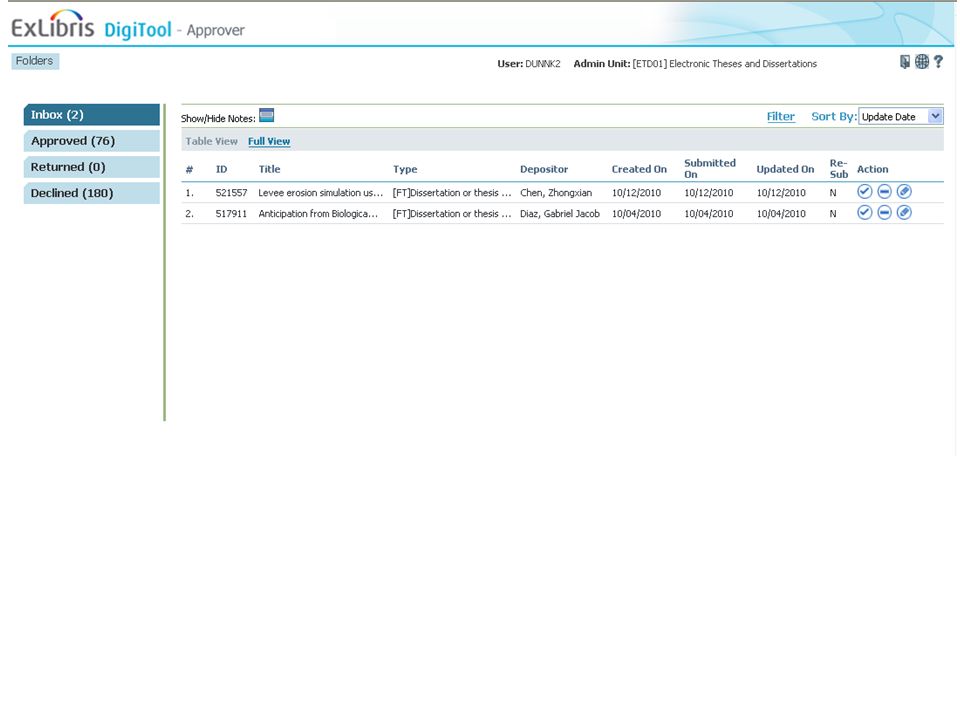Approve the Levee erosion simulation submission
The height and width of the screenshot is (720, 960).
click(x=864, y=192)
